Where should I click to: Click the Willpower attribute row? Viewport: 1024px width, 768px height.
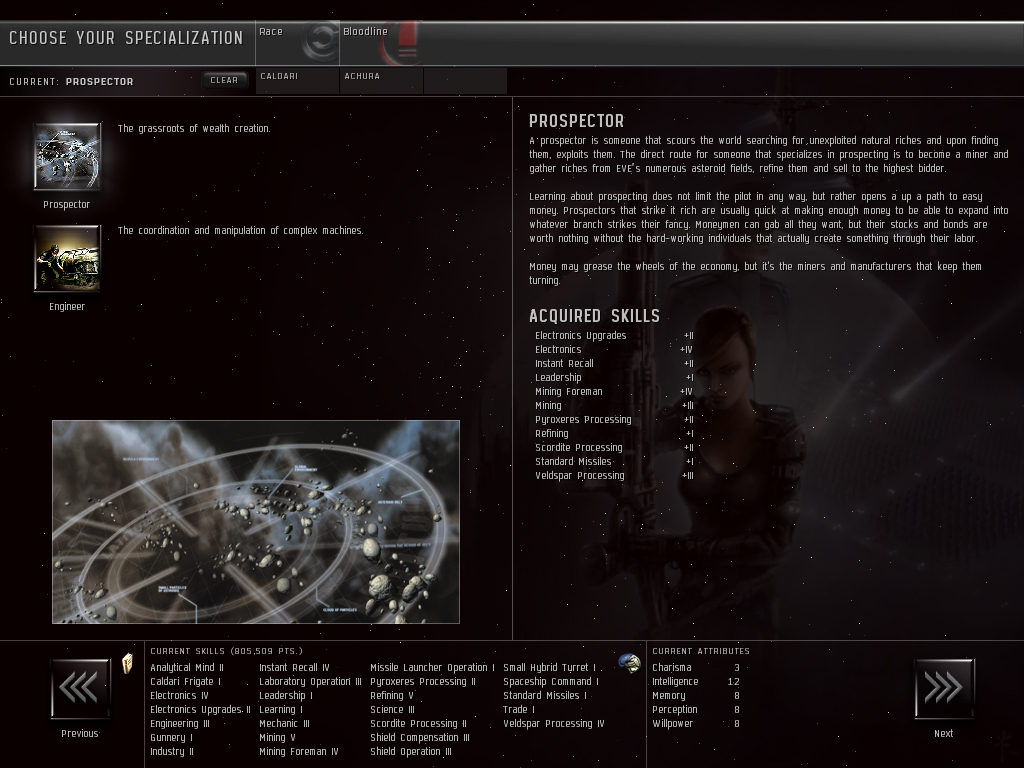point(696,724)
